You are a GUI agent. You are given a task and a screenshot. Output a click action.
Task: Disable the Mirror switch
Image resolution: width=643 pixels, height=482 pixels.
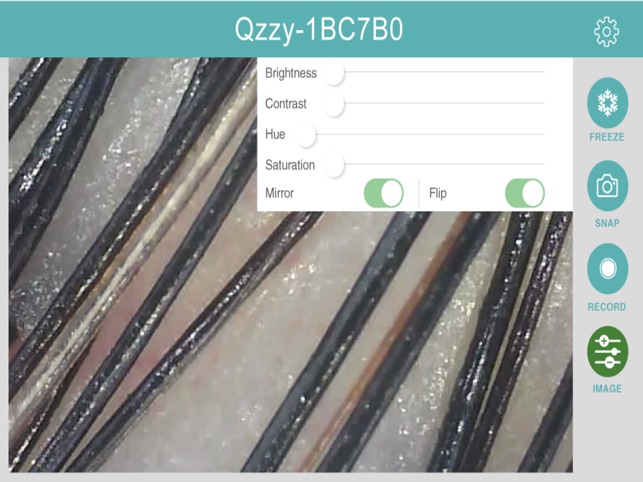point(384,193)
